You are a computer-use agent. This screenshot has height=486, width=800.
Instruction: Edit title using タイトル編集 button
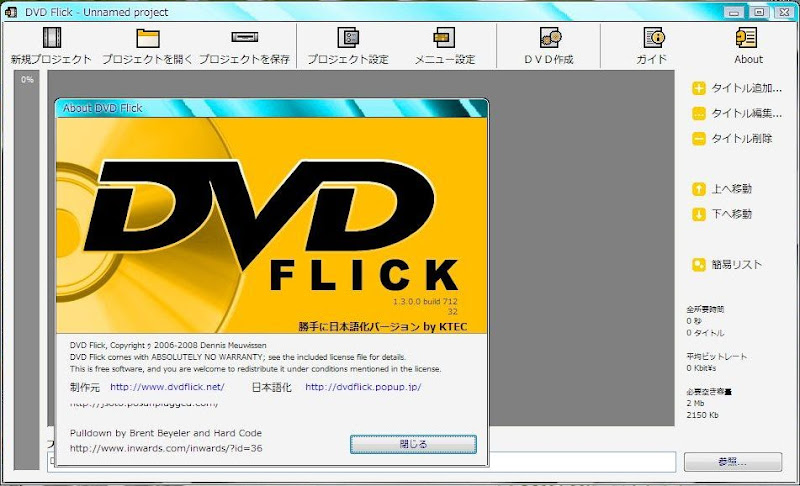point(736,113)
